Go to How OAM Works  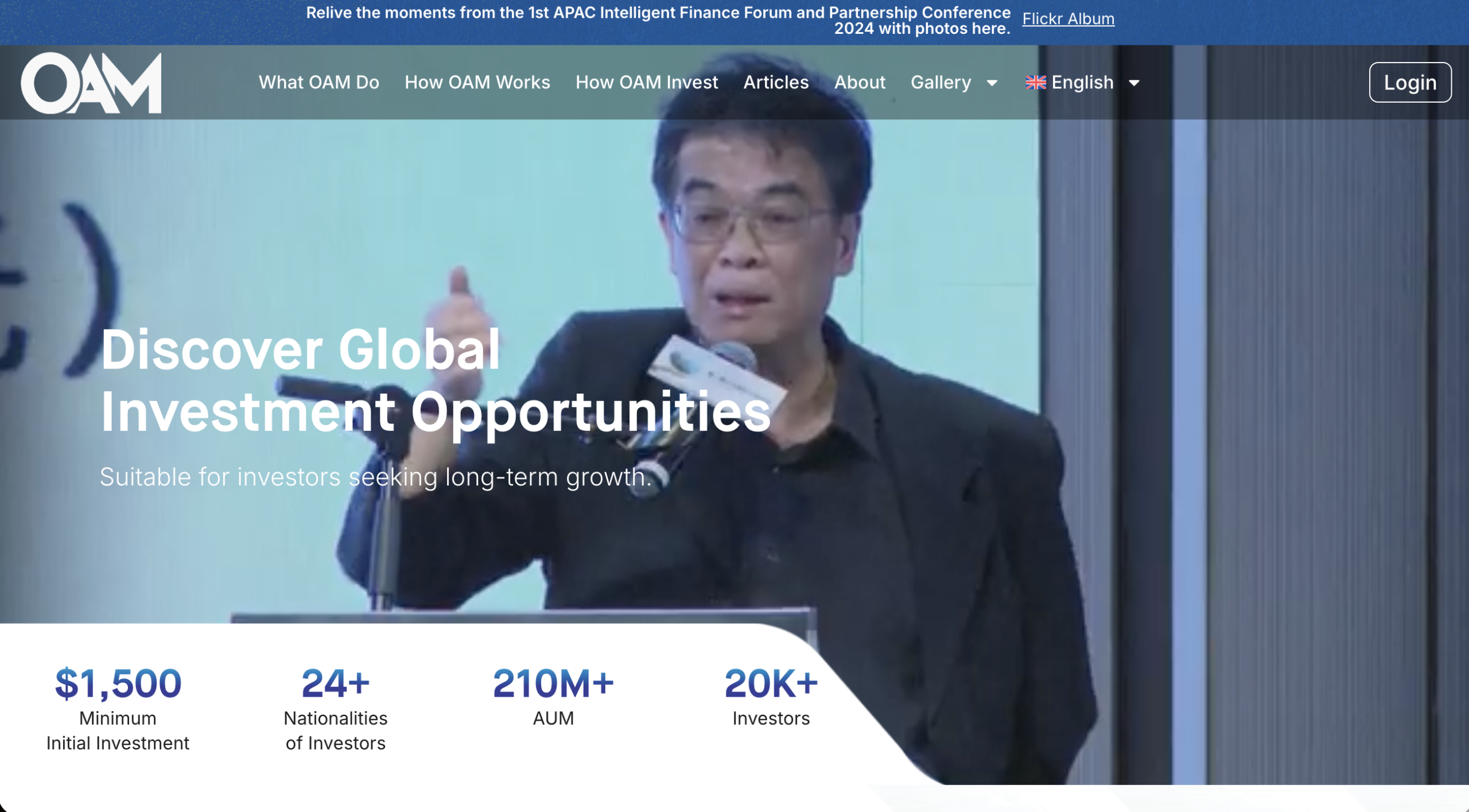pyautogui.click(x=477, y=83)
